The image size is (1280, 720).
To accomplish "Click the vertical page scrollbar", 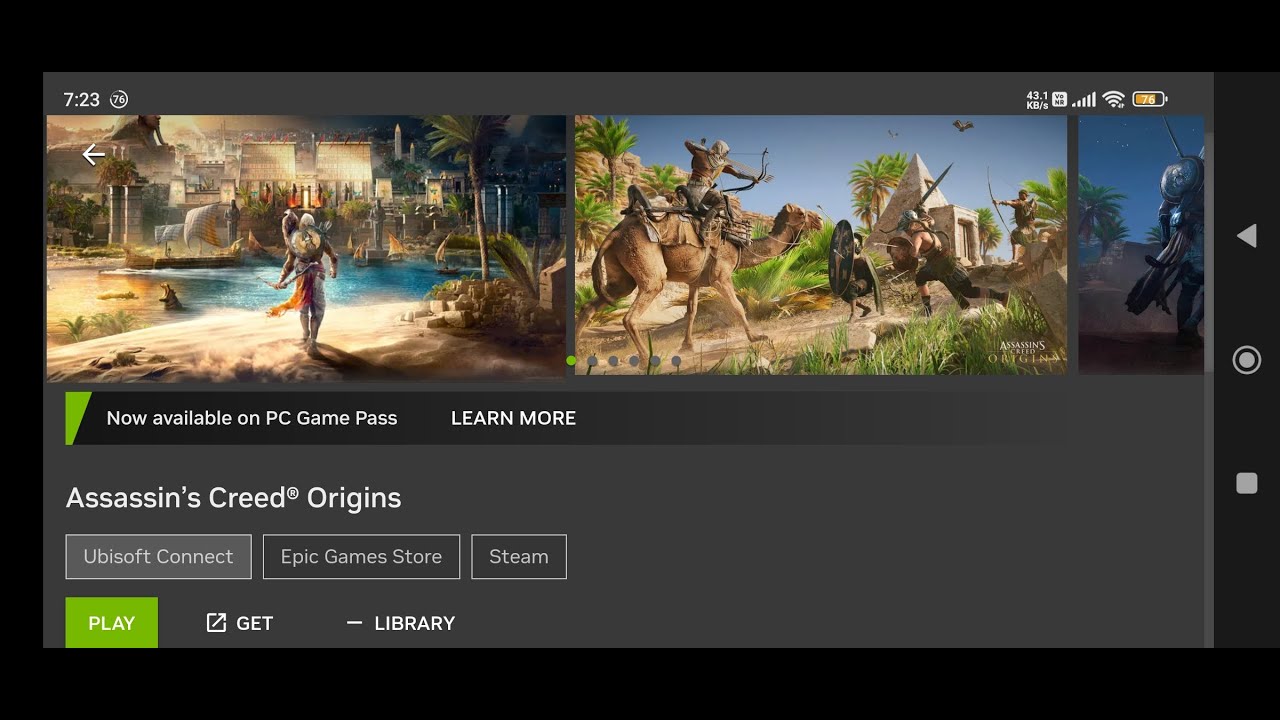I will (1209, 250).
